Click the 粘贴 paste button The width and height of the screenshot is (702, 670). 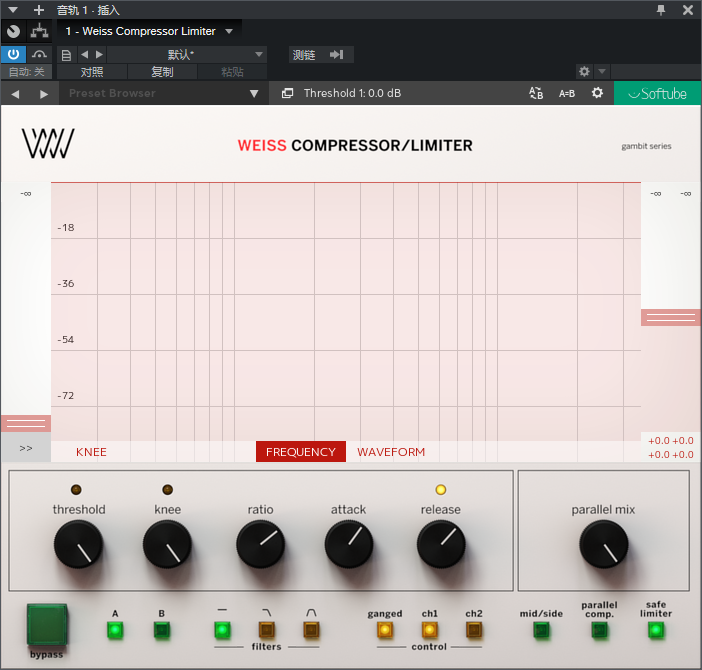(232, 72)
